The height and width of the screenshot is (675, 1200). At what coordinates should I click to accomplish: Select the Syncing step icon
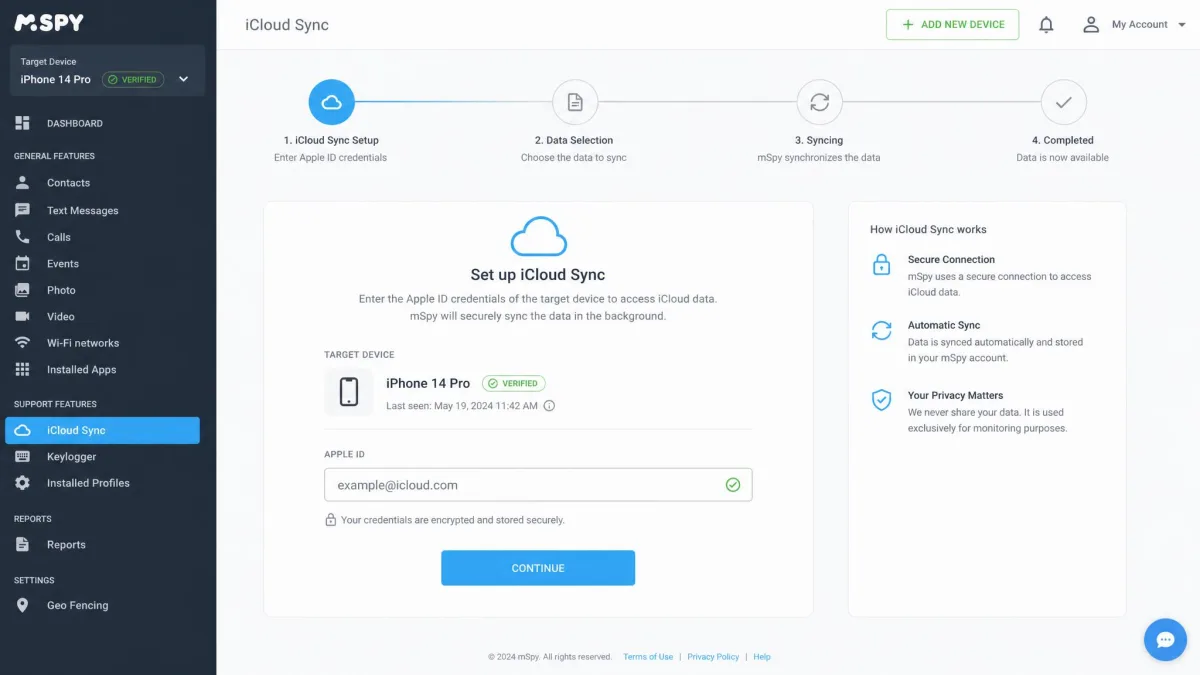(819, 102)
